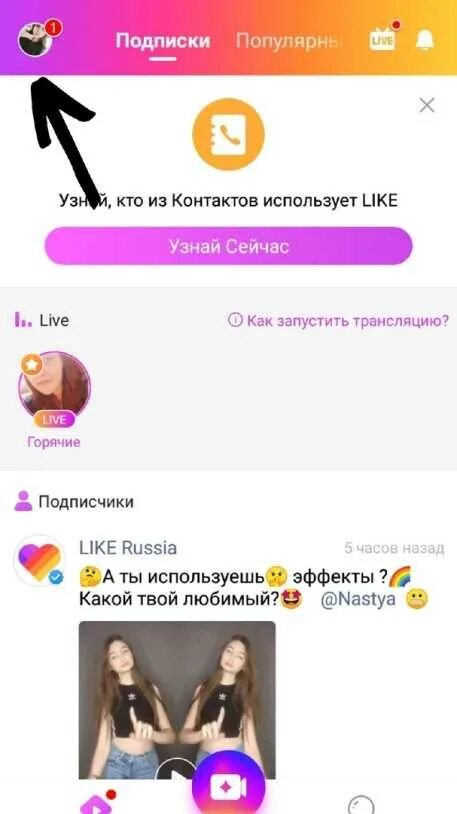Tap the Узнай Сейчас button
The height and width of the screenshot is (814, 457).
pos(228,246)
